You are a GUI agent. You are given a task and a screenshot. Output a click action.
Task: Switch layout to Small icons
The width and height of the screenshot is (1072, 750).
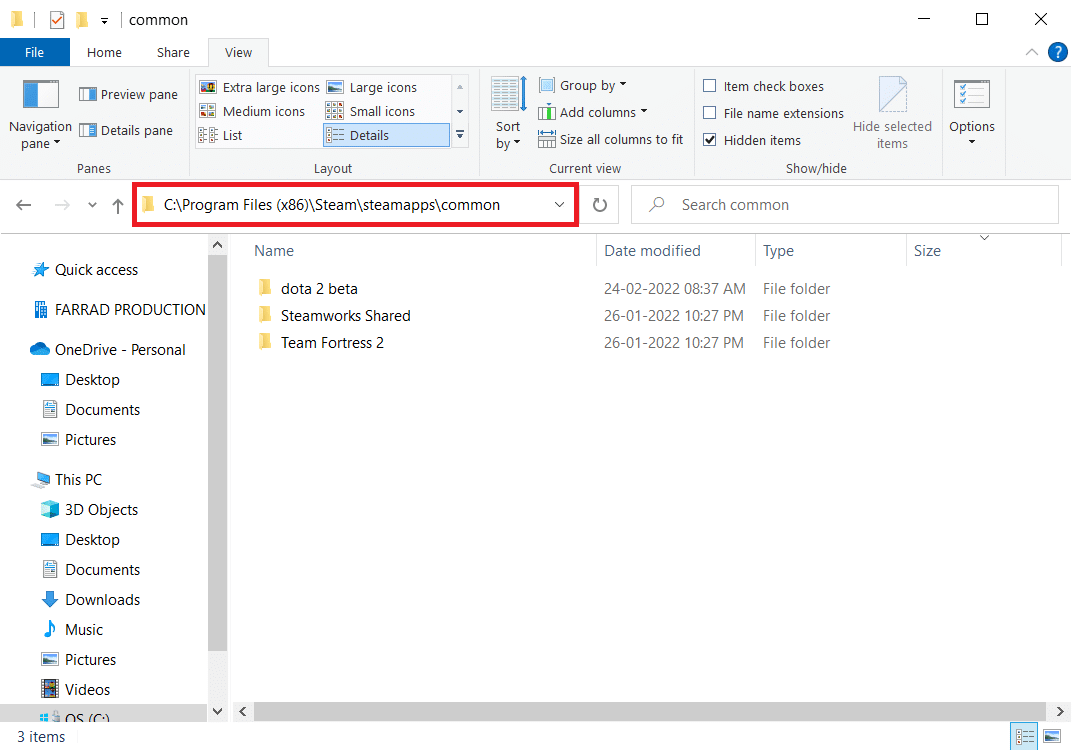tap(371, 111)
